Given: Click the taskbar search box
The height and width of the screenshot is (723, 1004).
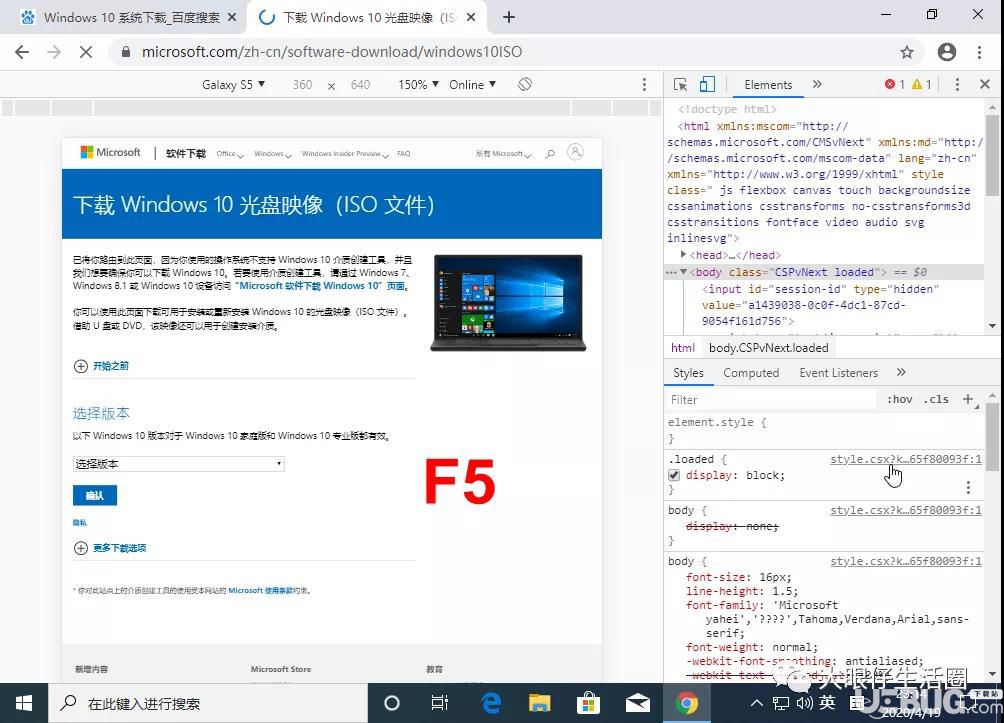Looking at the screenshot, I should tap(208, 703).
